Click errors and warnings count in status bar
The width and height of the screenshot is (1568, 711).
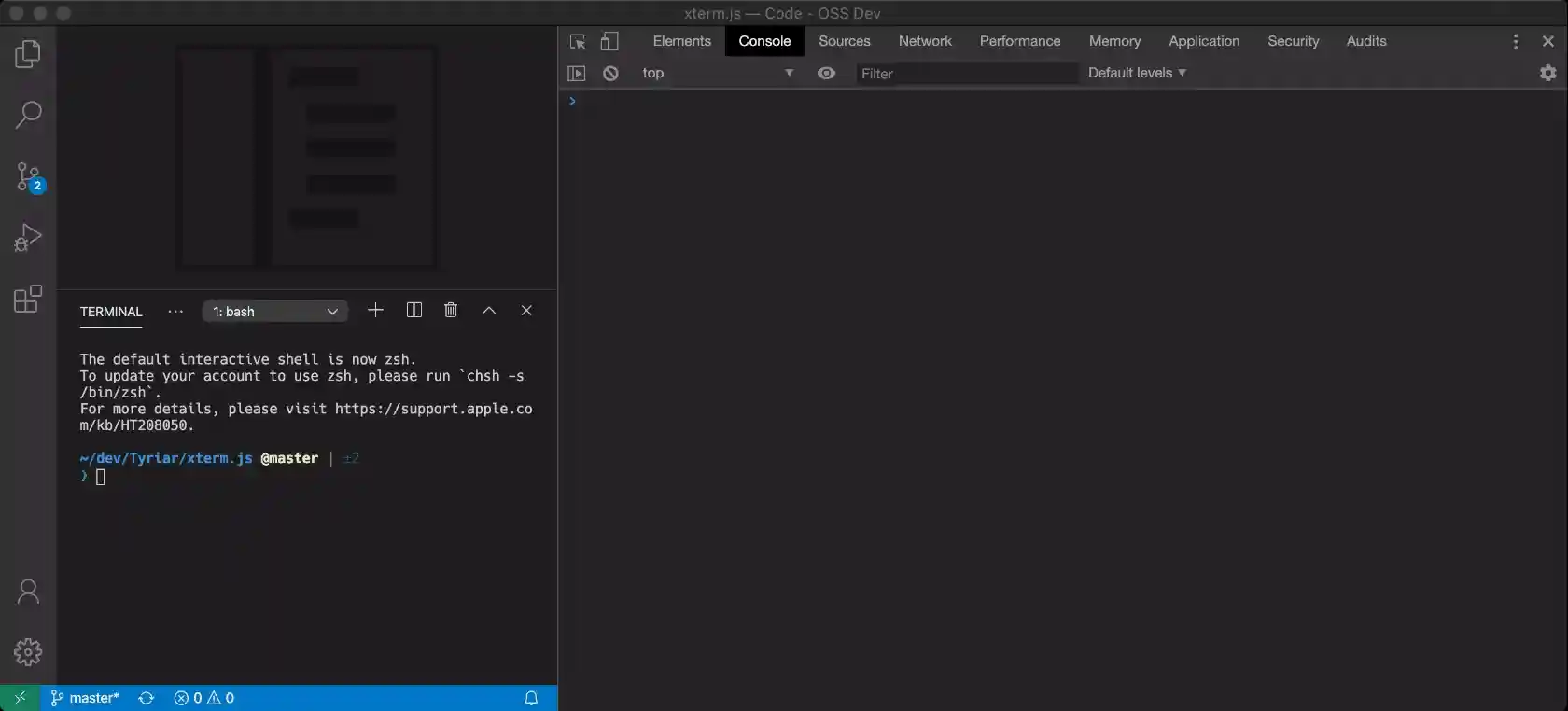[x=203, y=698]
